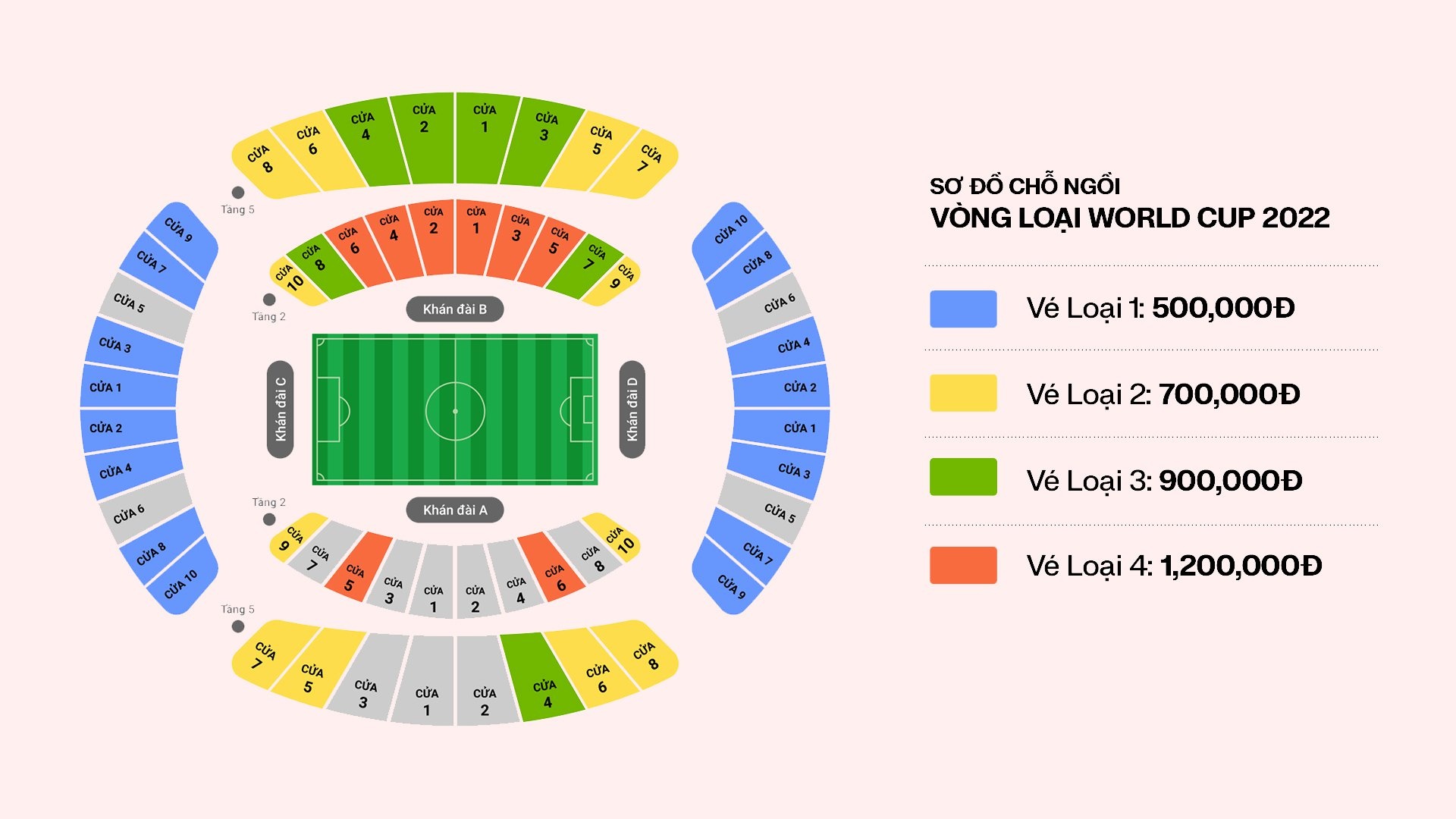Select green Cửa 1 in Stand B upper tier
Viewport: 1456px width, 819px height.
(x=484, y=136)
